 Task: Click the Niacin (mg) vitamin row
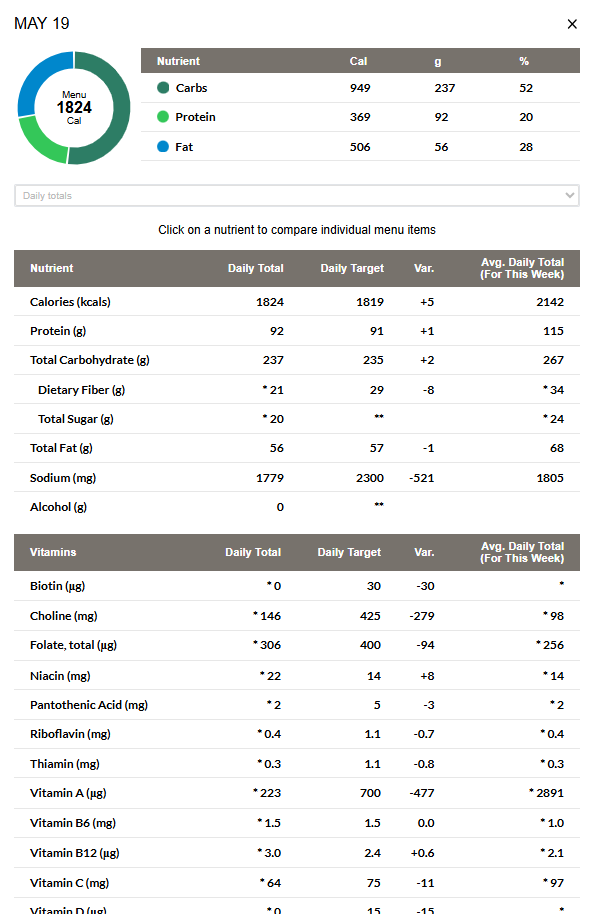pos(297,676)
